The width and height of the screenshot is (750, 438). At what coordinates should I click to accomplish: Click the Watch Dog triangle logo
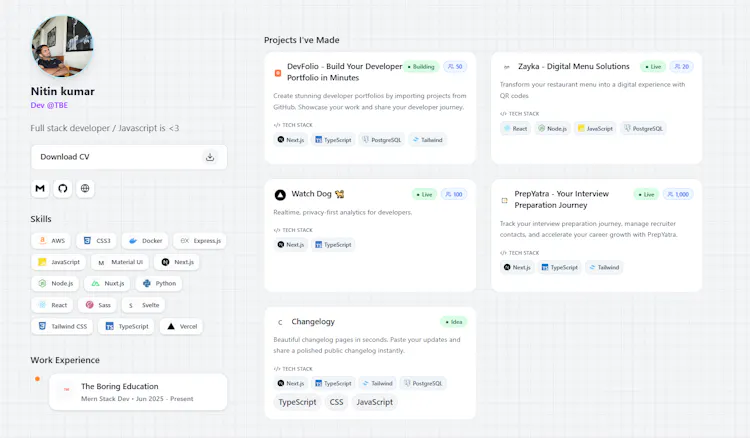click(x=280, y=195)
